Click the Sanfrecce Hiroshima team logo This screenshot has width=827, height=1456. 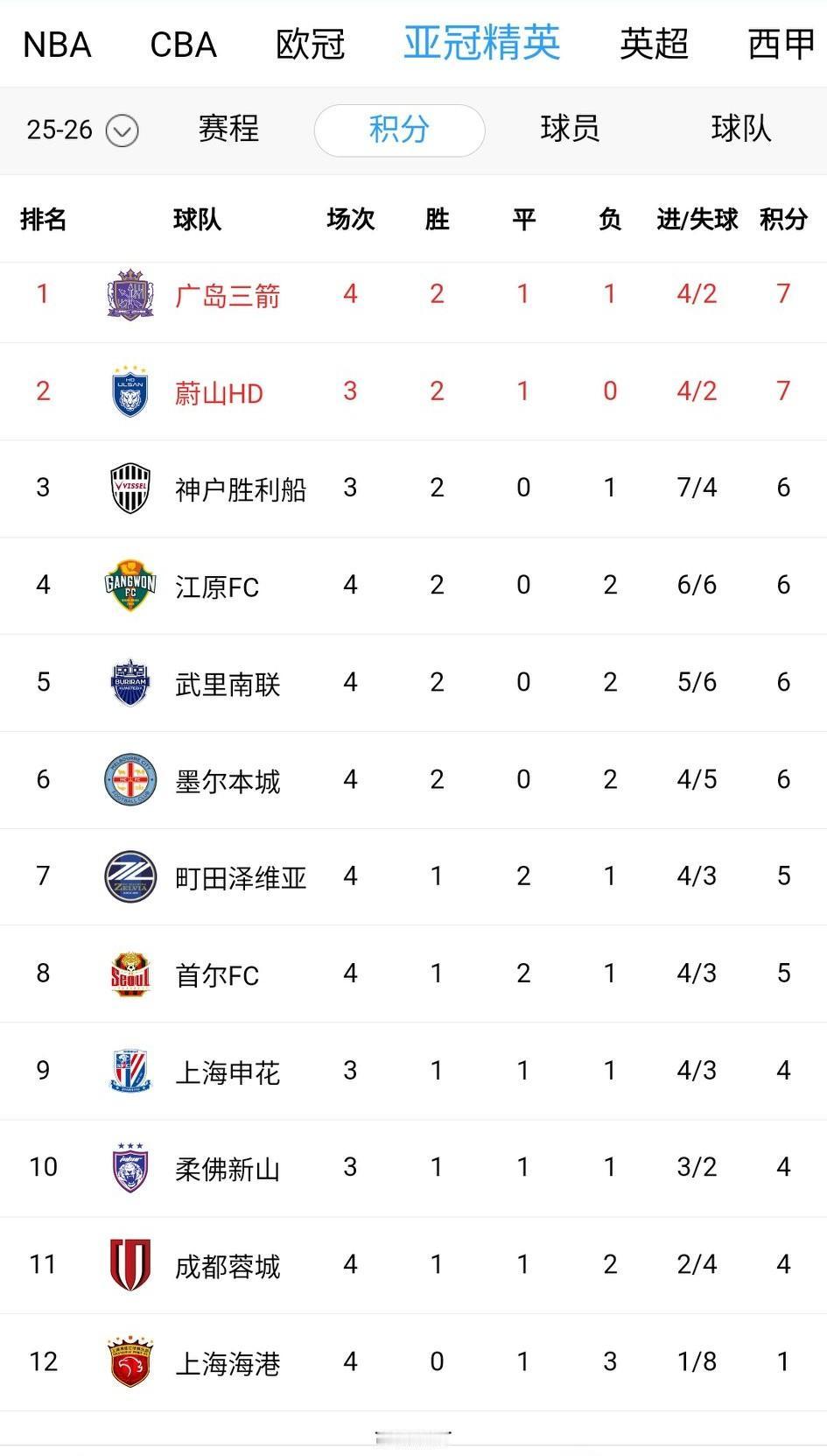click(130, 294)
